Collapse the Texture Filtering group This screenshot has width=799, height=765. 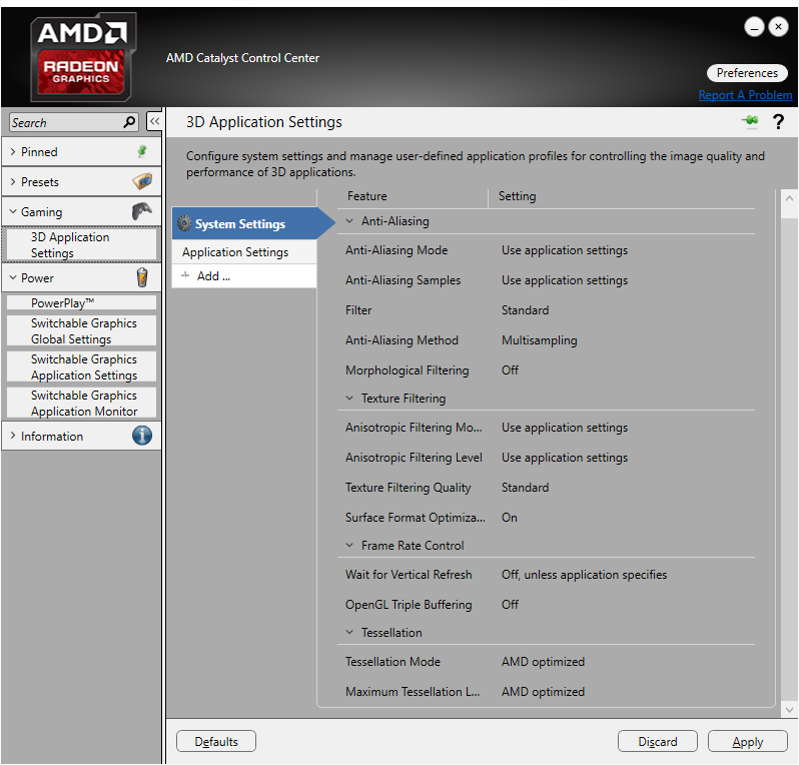(349, 398)
